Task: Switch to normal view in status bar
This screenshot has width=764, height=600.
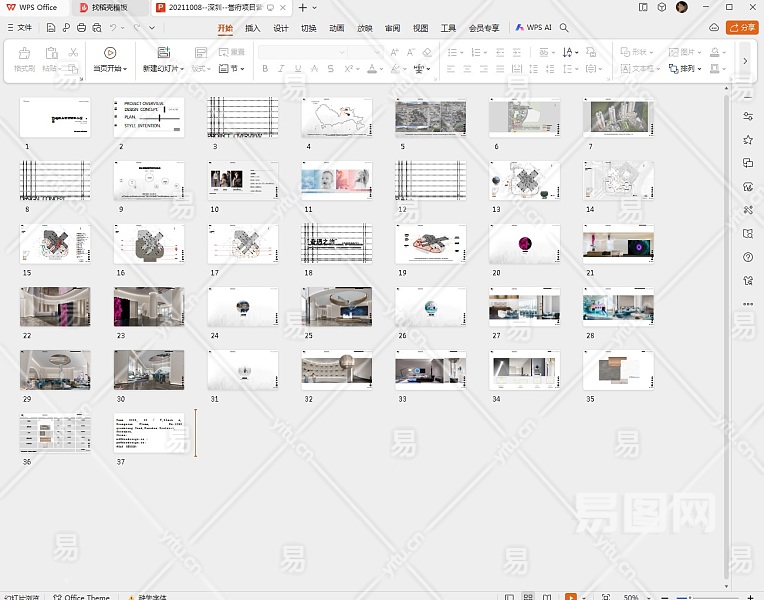Action: coord(510,597)
